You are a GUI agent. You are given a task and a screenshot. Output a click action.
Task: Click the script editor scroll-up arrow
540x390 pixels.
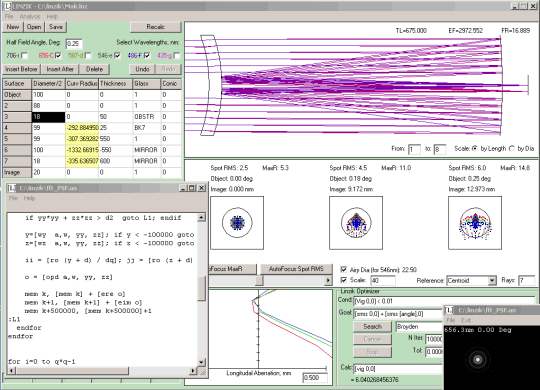pyautogui.click(x=201, y=217)
